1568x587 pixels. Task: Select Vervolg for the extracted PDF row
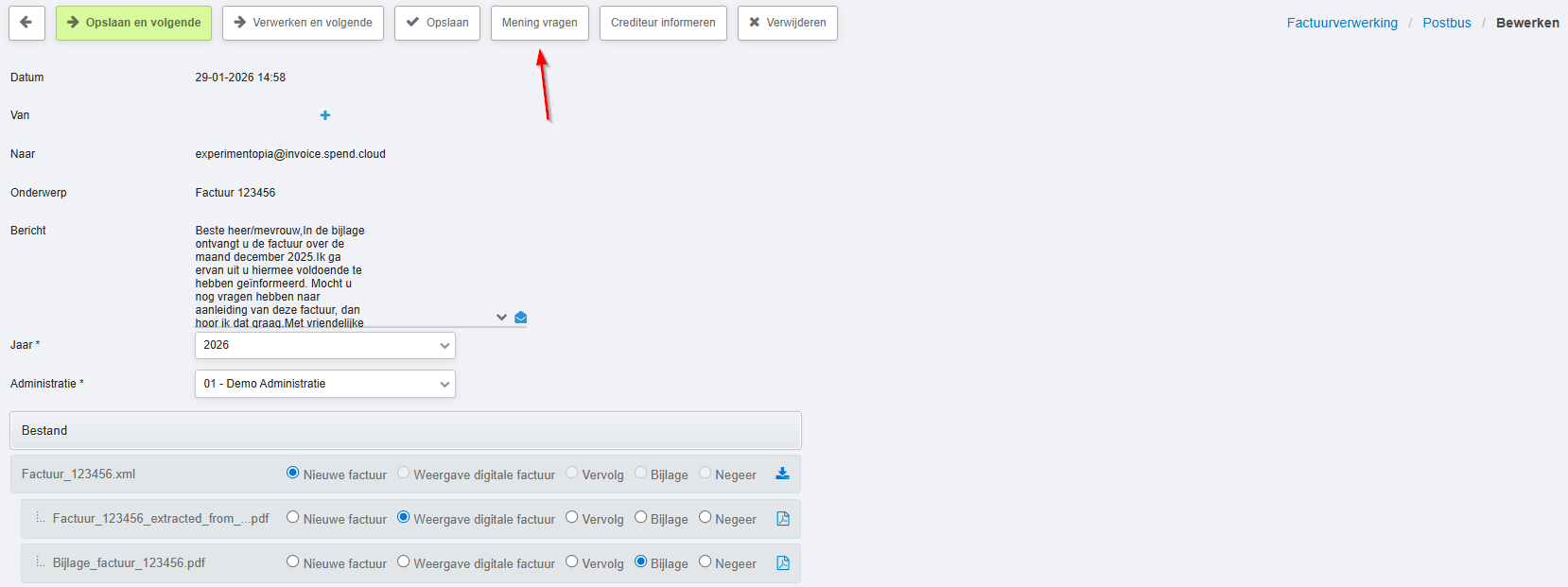click(x=572, y=517)
